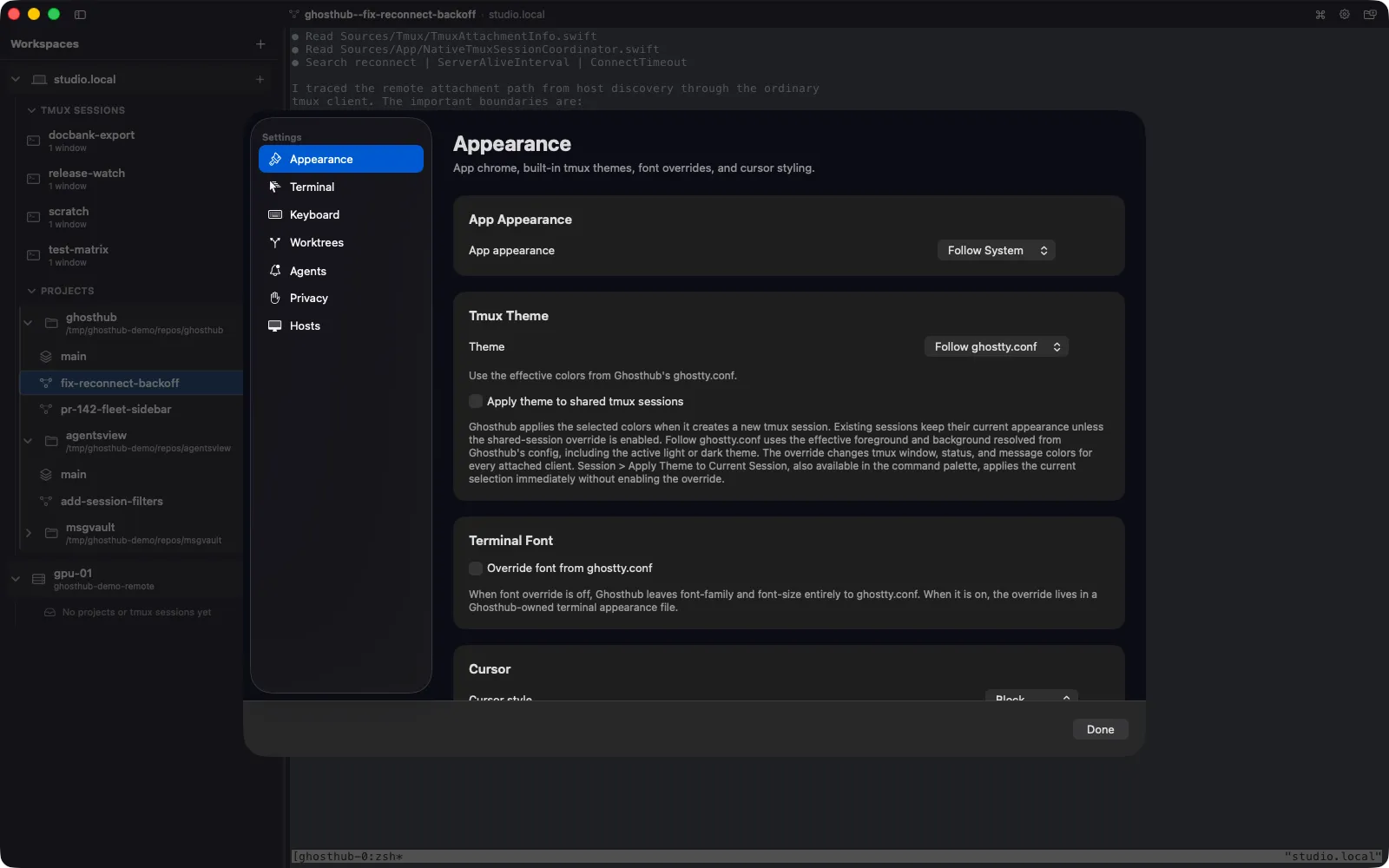This screenshot has height=868, width=1389.
Task: Click the Privacy hand icon in Settings
Action: pyautogui.click(x=275, y=298)
